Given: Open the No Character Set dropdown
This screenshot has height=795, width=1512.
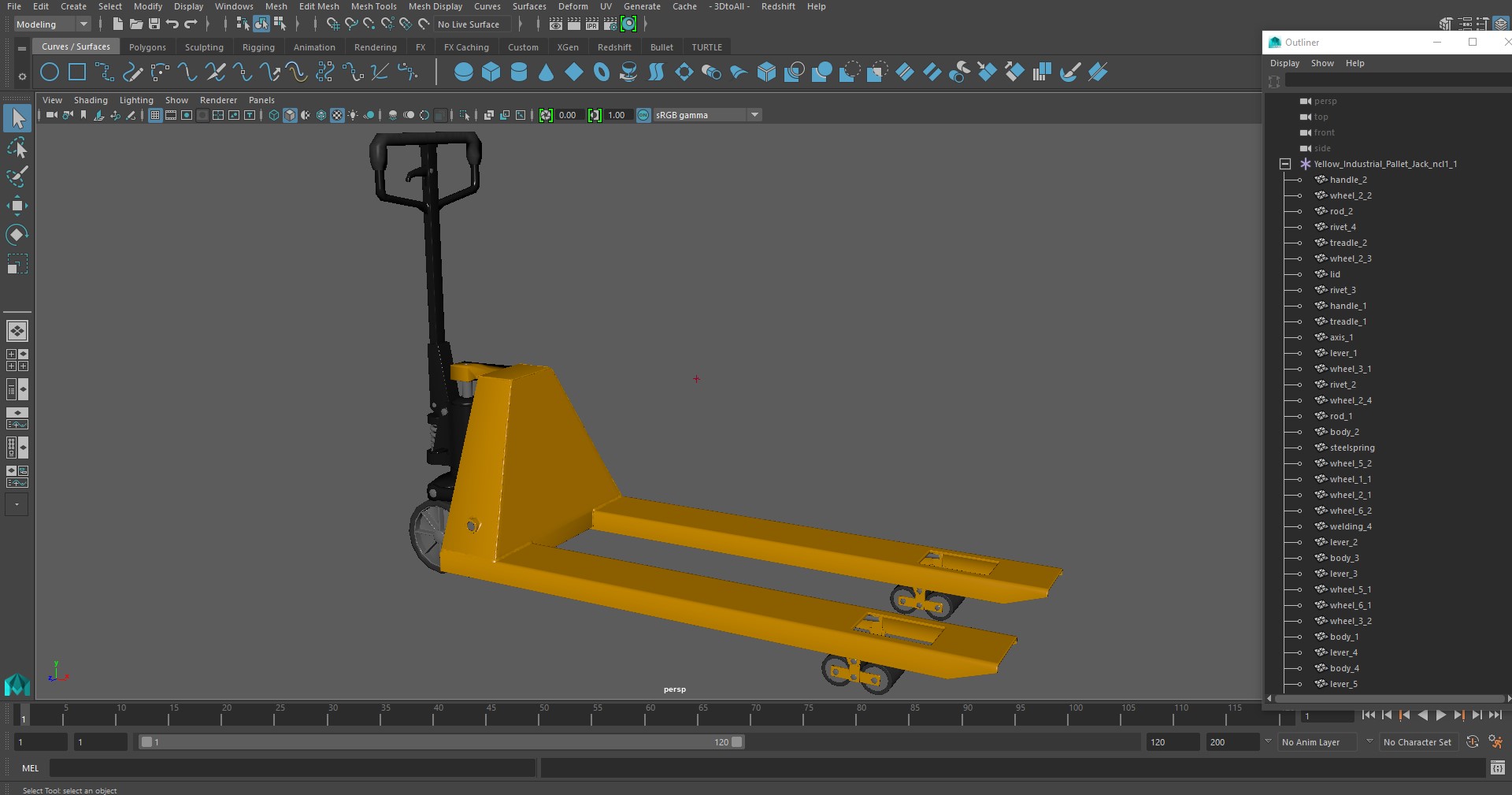Looking at the screenshot, I should [x=1417, y=742].
